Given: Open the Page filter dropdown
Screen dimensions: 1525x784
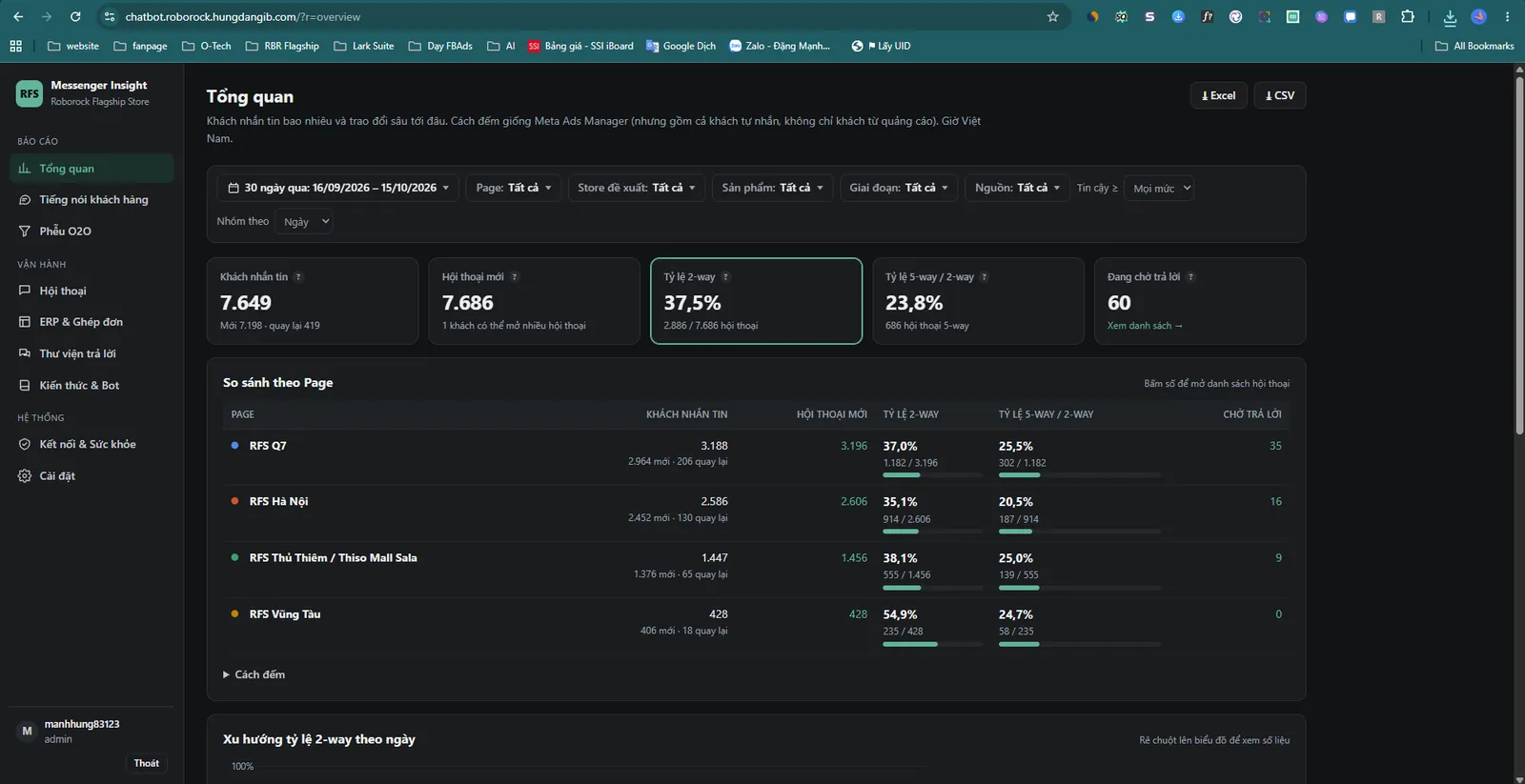Looking at the screenshot, I should click(x=514, y=188).
